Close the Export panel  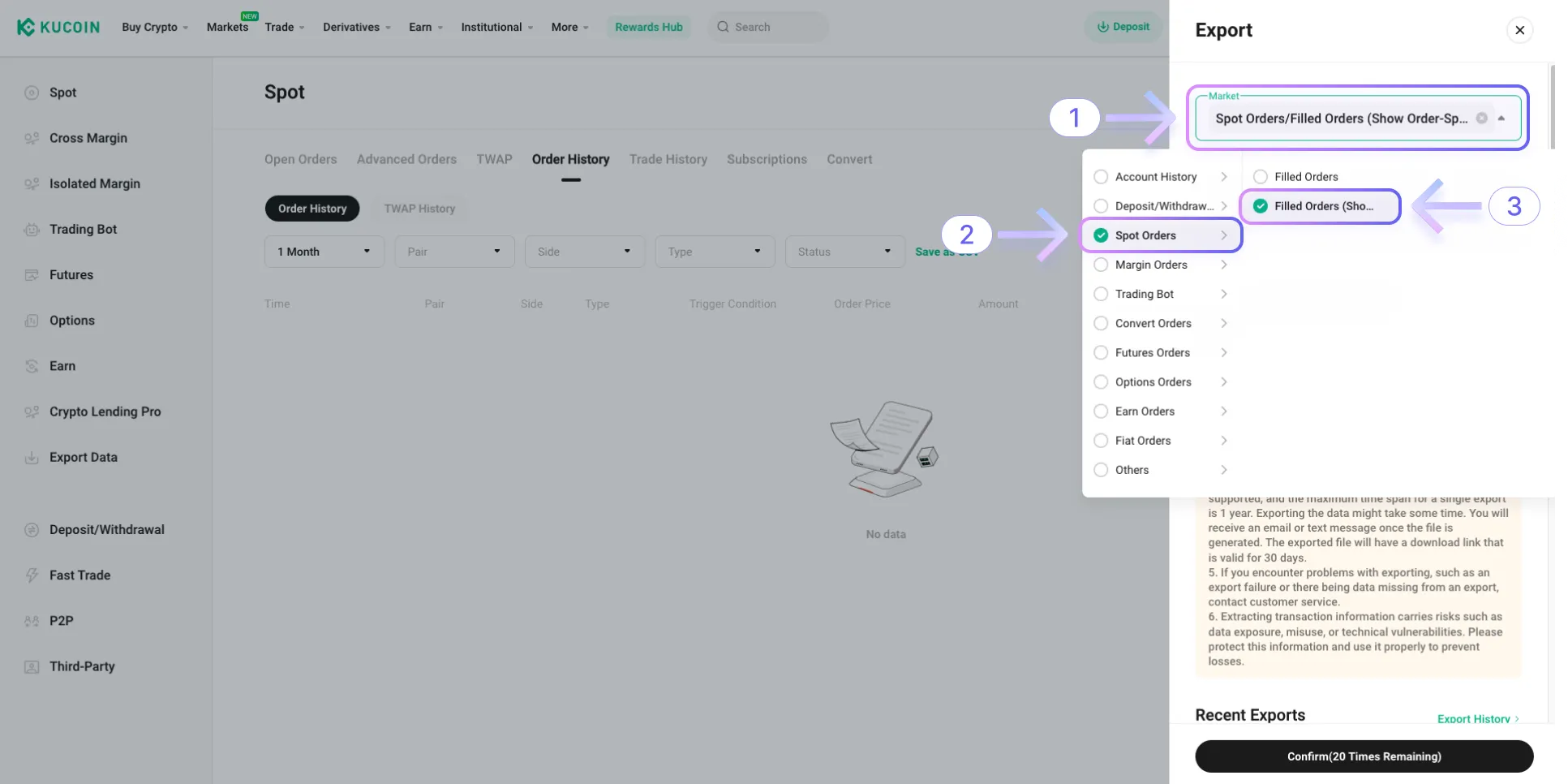[x=1519, y=30]
